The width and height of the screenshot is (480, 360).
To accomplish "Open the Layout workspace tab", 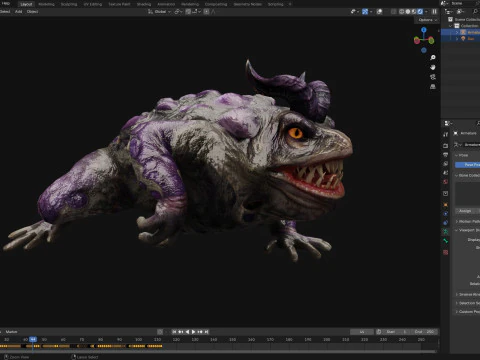I will (x=26, y=4).
